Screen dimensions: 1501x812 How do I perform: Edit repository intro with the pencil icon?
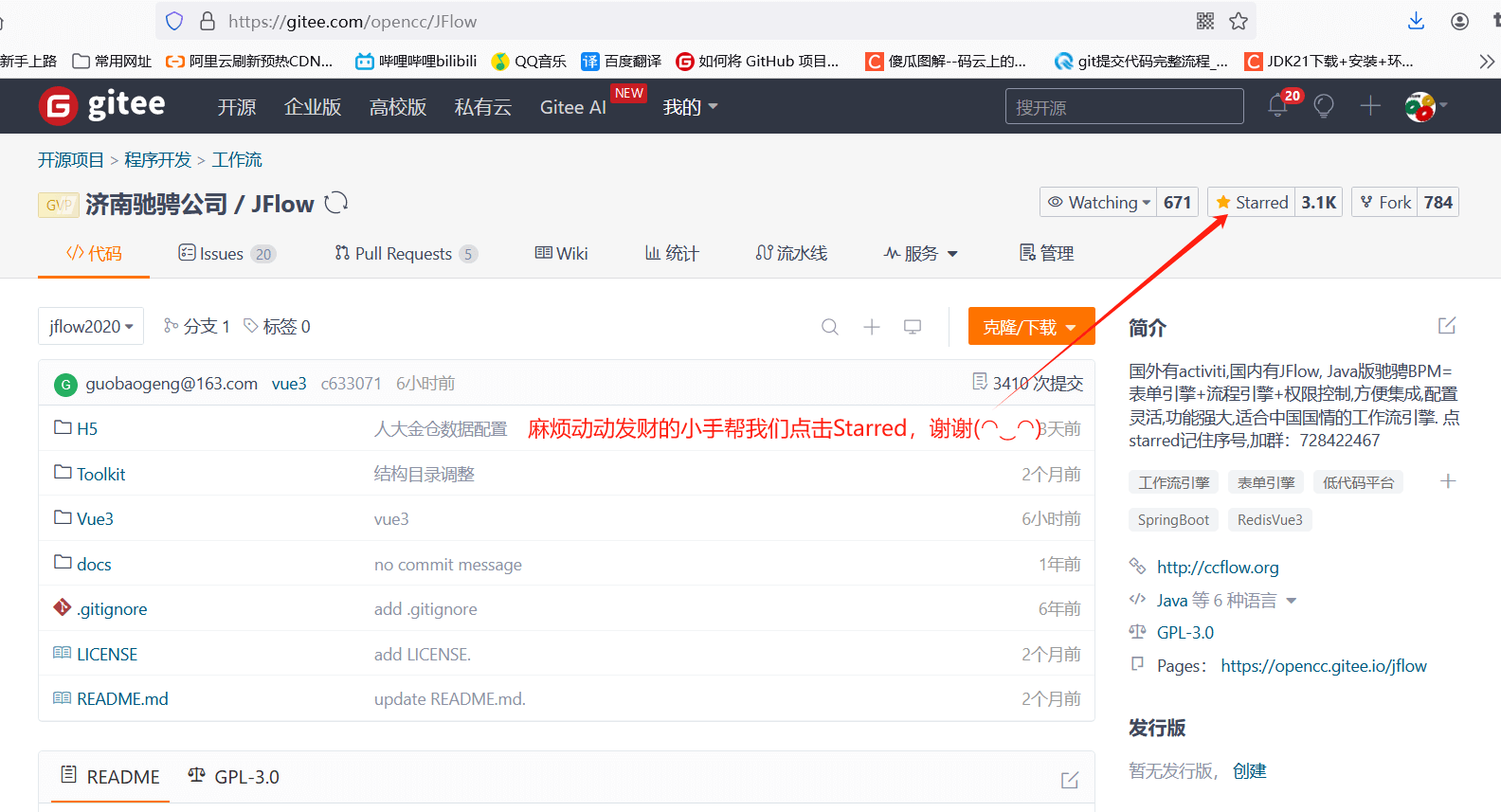point(1446,326)
